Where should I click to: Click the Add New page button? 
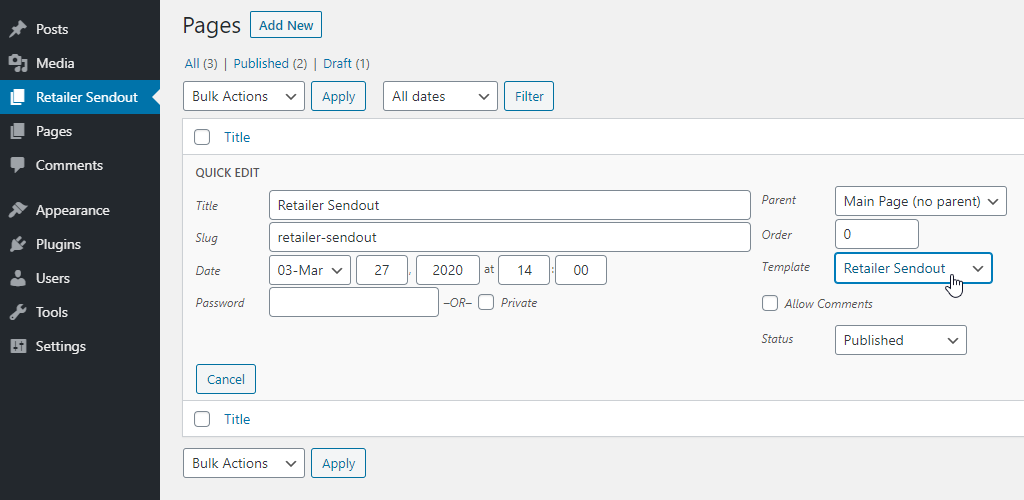pos(286,25)
